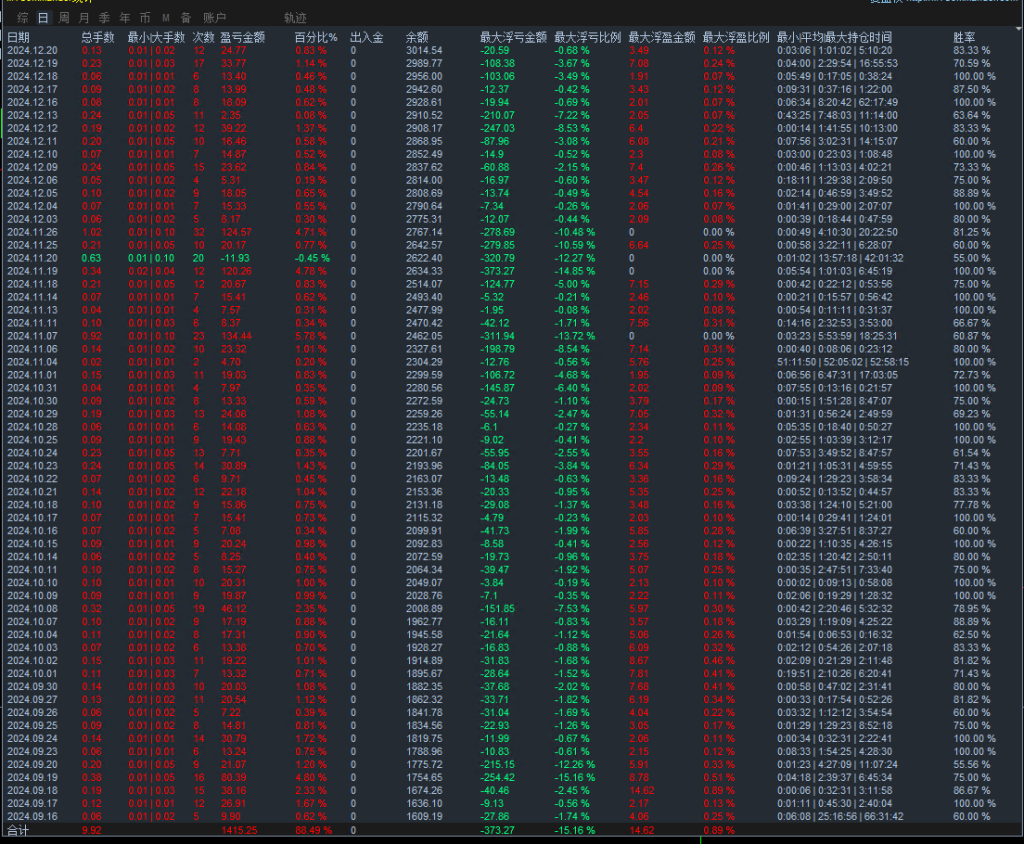Select the 2024.09.16 row

click(x=32, y=816)
